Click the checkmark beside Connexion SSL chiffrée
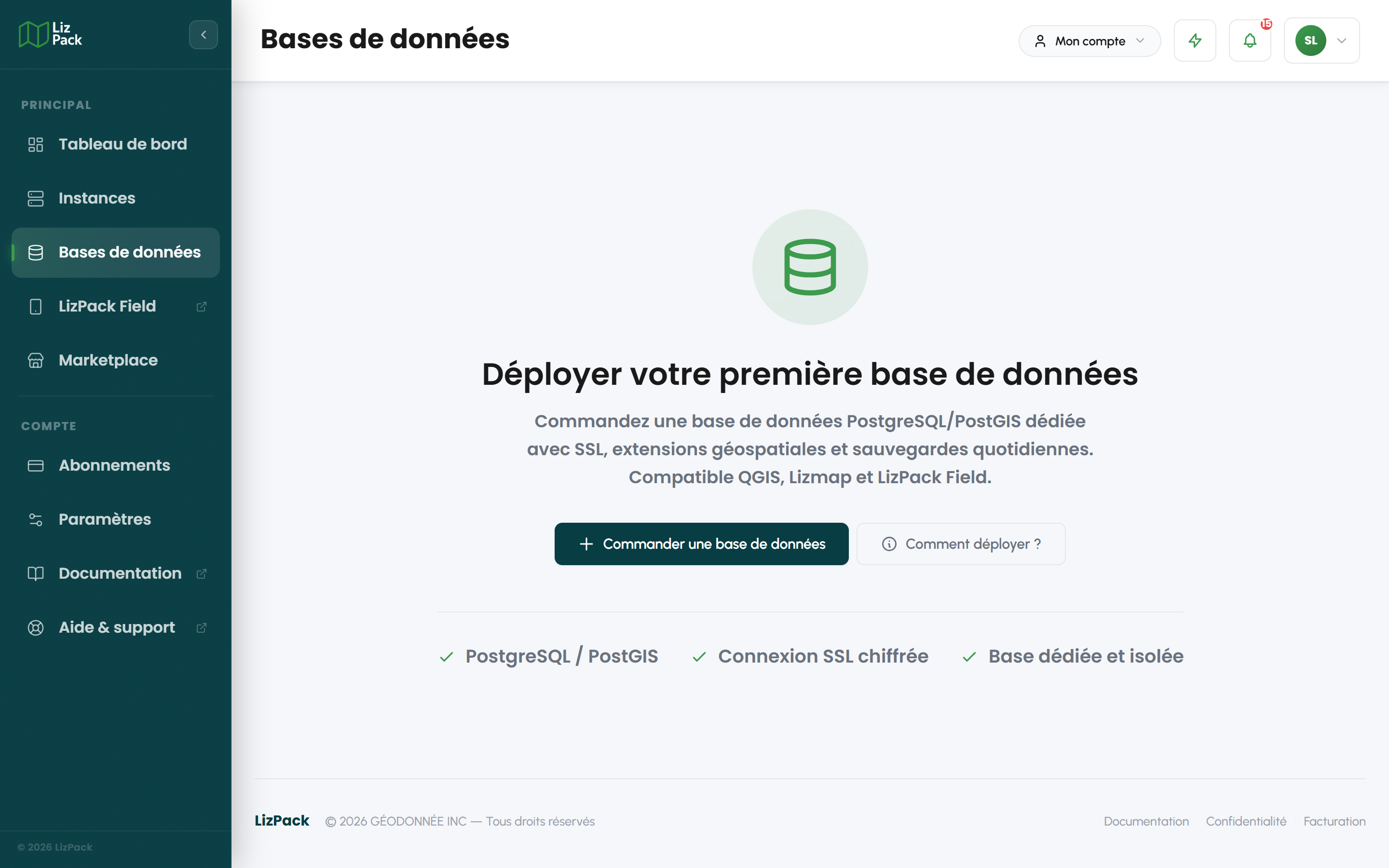Viewport: 1389px width, 868px height. click(699, 657)
